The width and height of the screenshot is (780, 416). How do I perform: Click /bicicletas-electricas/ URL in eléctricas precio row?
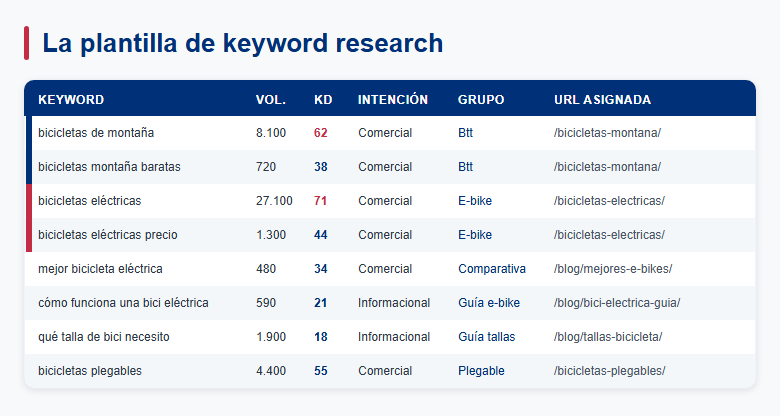point(609,235)
